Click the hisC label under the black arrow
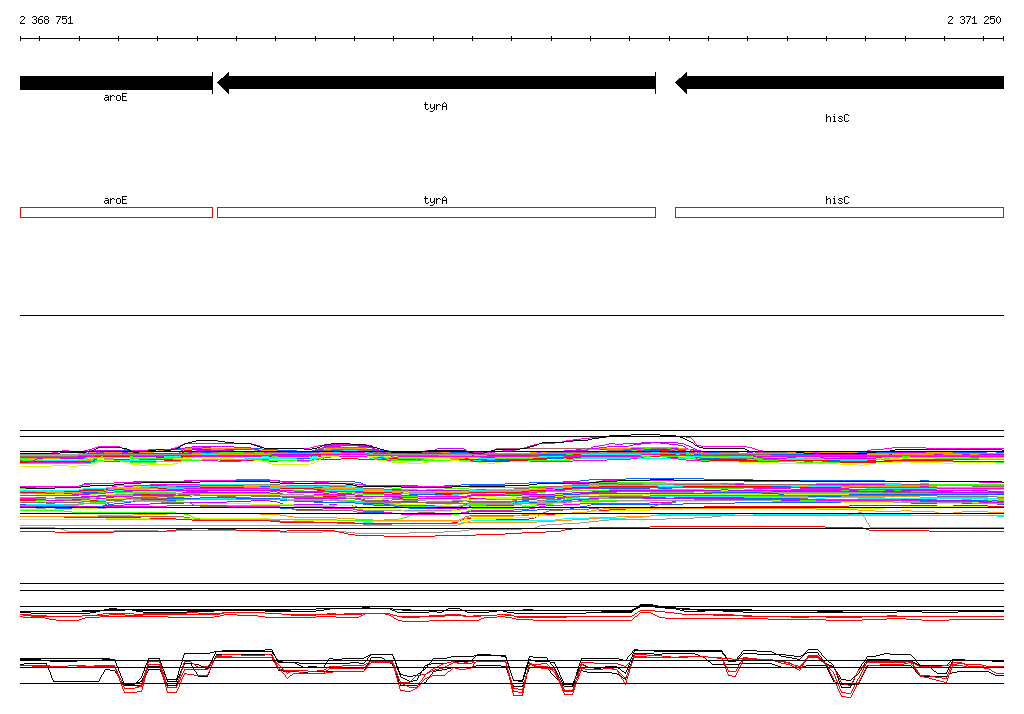This screenshot has height=714, width=1024. (837, 118)
